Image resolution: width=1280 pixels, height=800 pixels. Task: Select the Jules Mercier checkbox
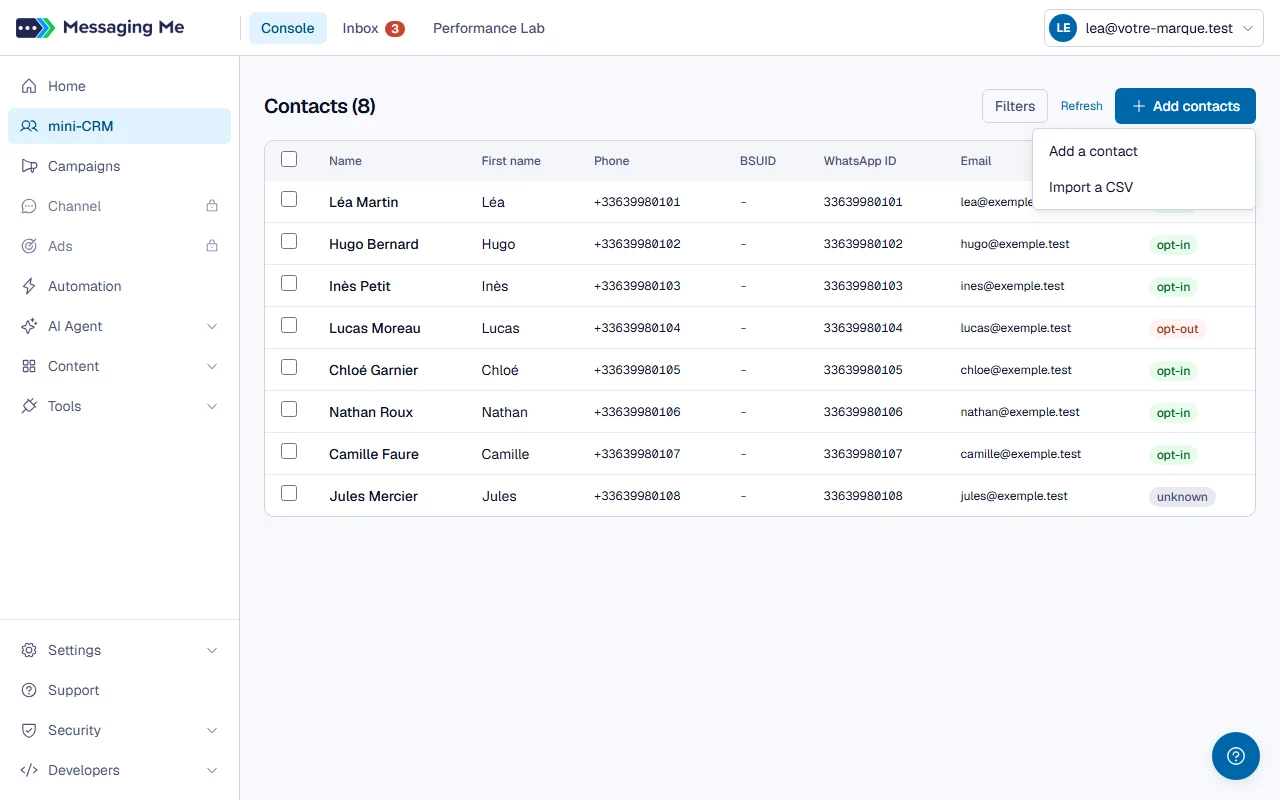(289, 493)
